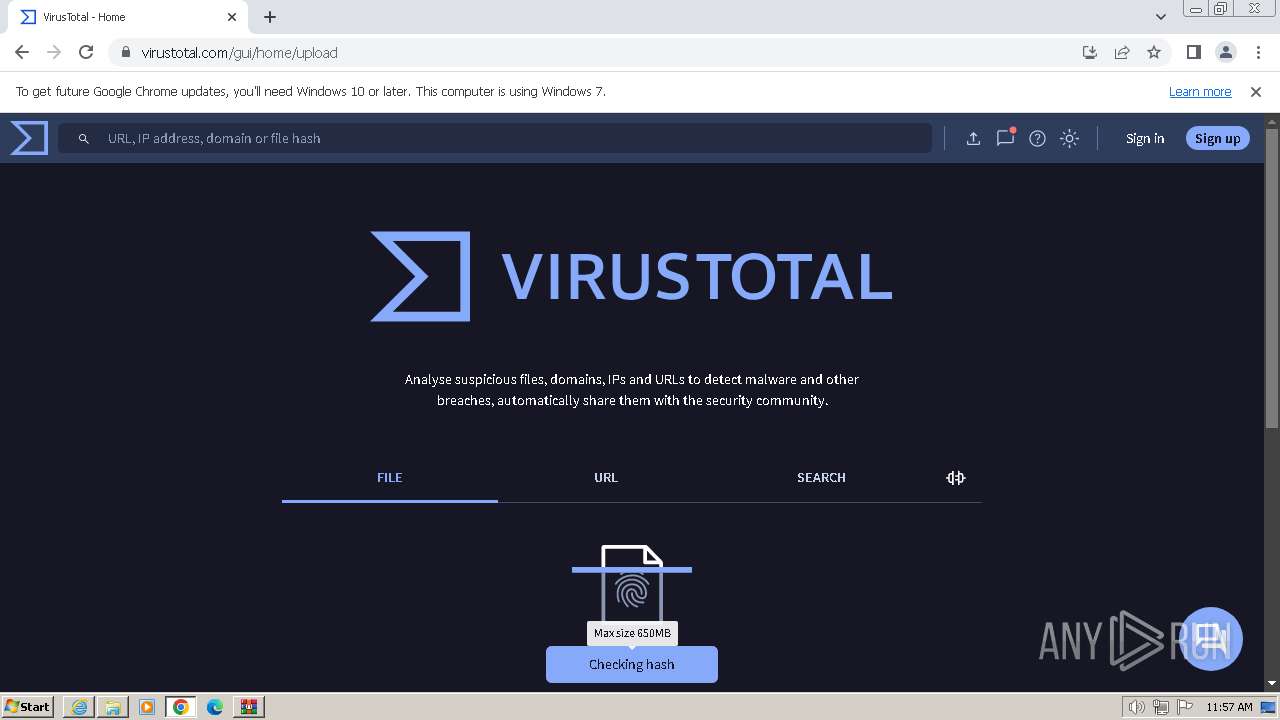Screen dimensions: 1280x720
Task: View site information lock icon
Action: 125,53
